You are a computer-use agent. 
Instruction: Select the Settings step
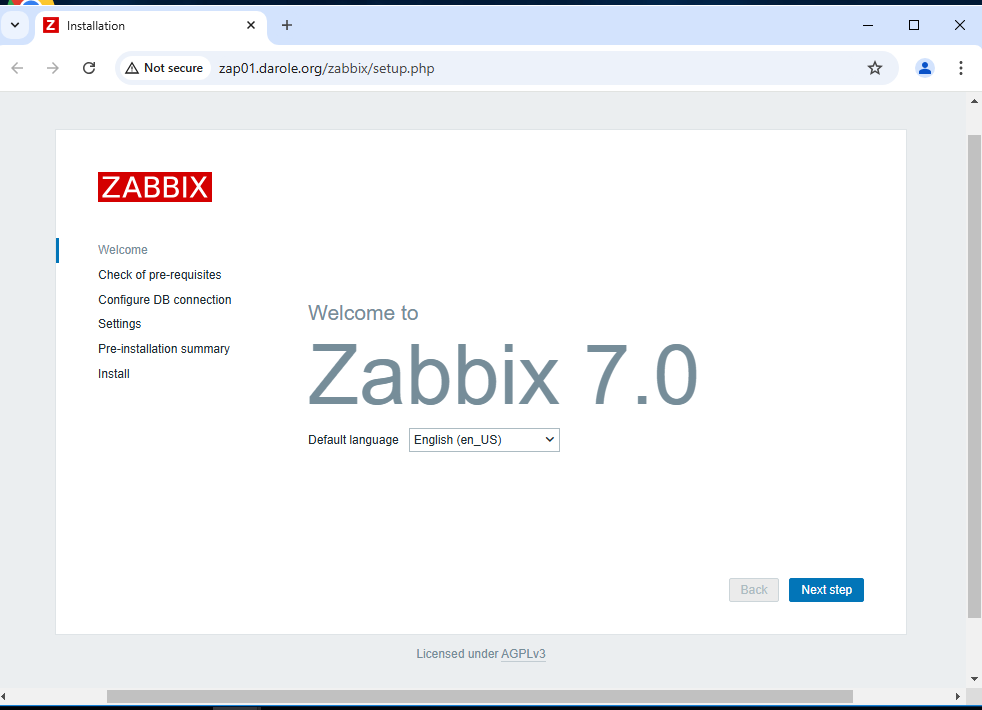pyautogui.click(x=120, y=324)
